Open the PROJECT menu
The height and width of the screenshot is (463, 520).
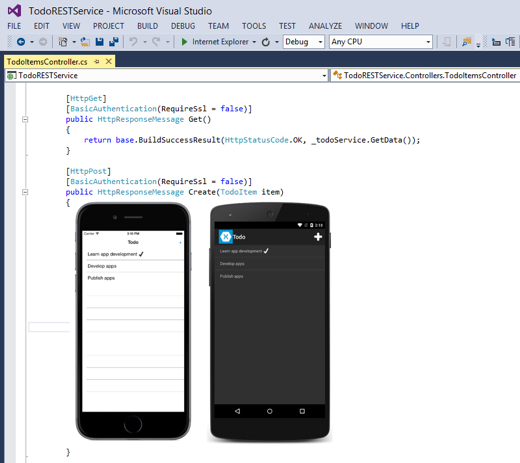[108, 26]
